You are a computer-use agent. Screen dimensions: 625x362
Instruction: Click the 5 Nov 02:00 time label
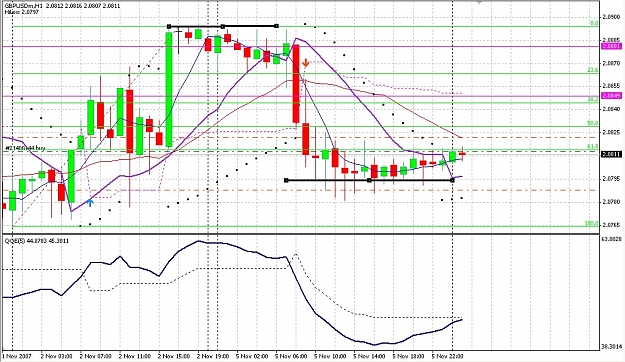[x=252, y=356]
